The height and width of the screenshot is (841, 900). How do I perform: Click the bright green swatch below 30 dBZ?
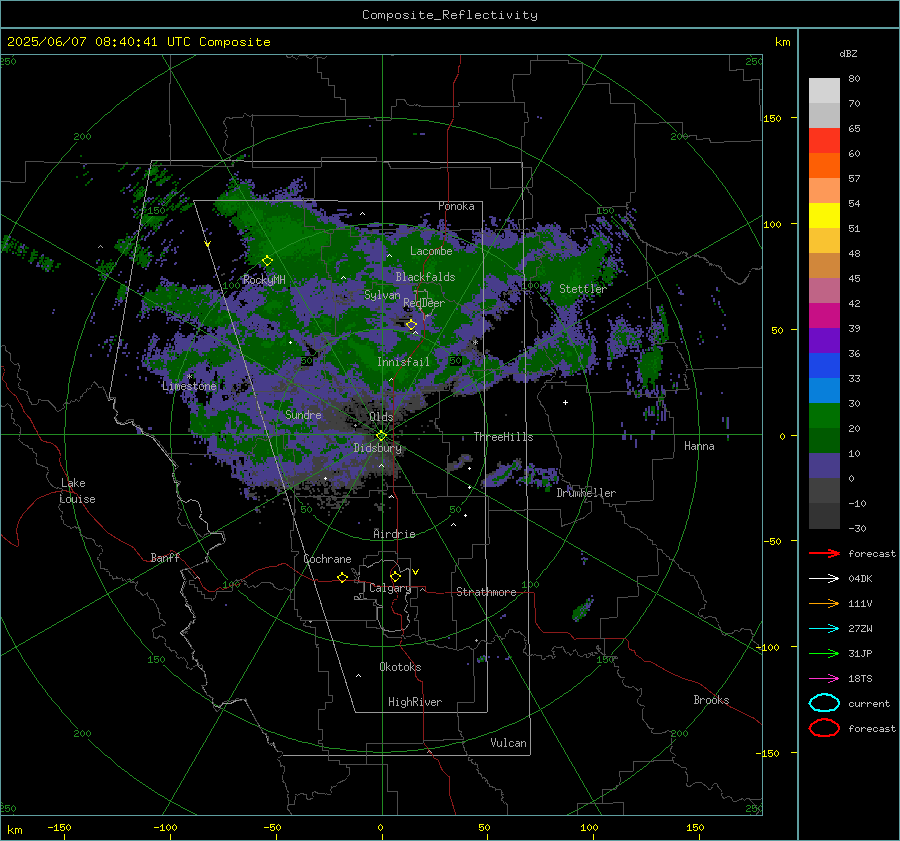(x=824, y=416)
